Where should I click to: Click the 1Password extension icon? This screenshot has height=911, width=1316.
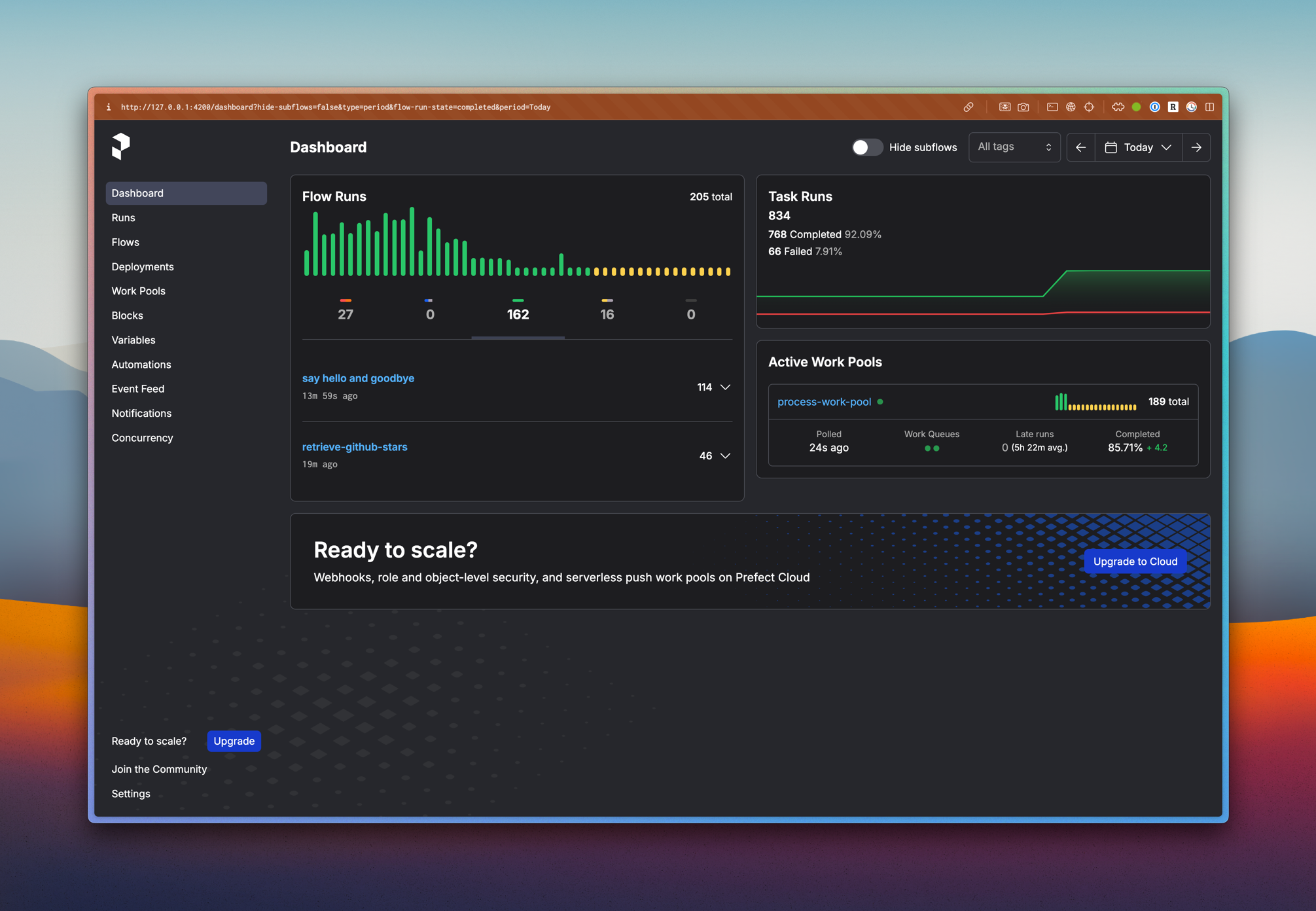[1155, 107]
